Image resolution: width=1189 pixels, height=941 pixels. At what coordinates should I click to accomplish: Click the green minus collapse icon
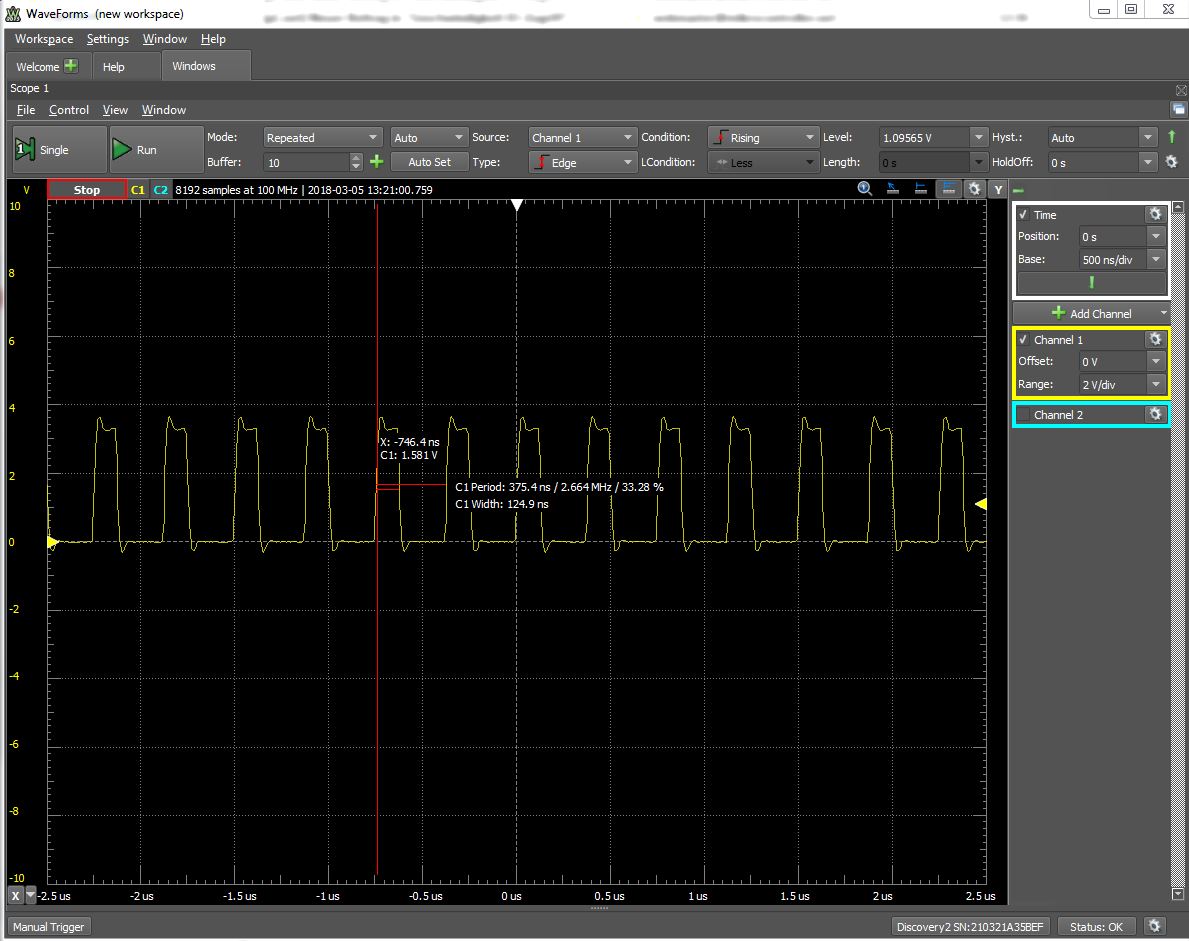click(x=1018, y=190)
